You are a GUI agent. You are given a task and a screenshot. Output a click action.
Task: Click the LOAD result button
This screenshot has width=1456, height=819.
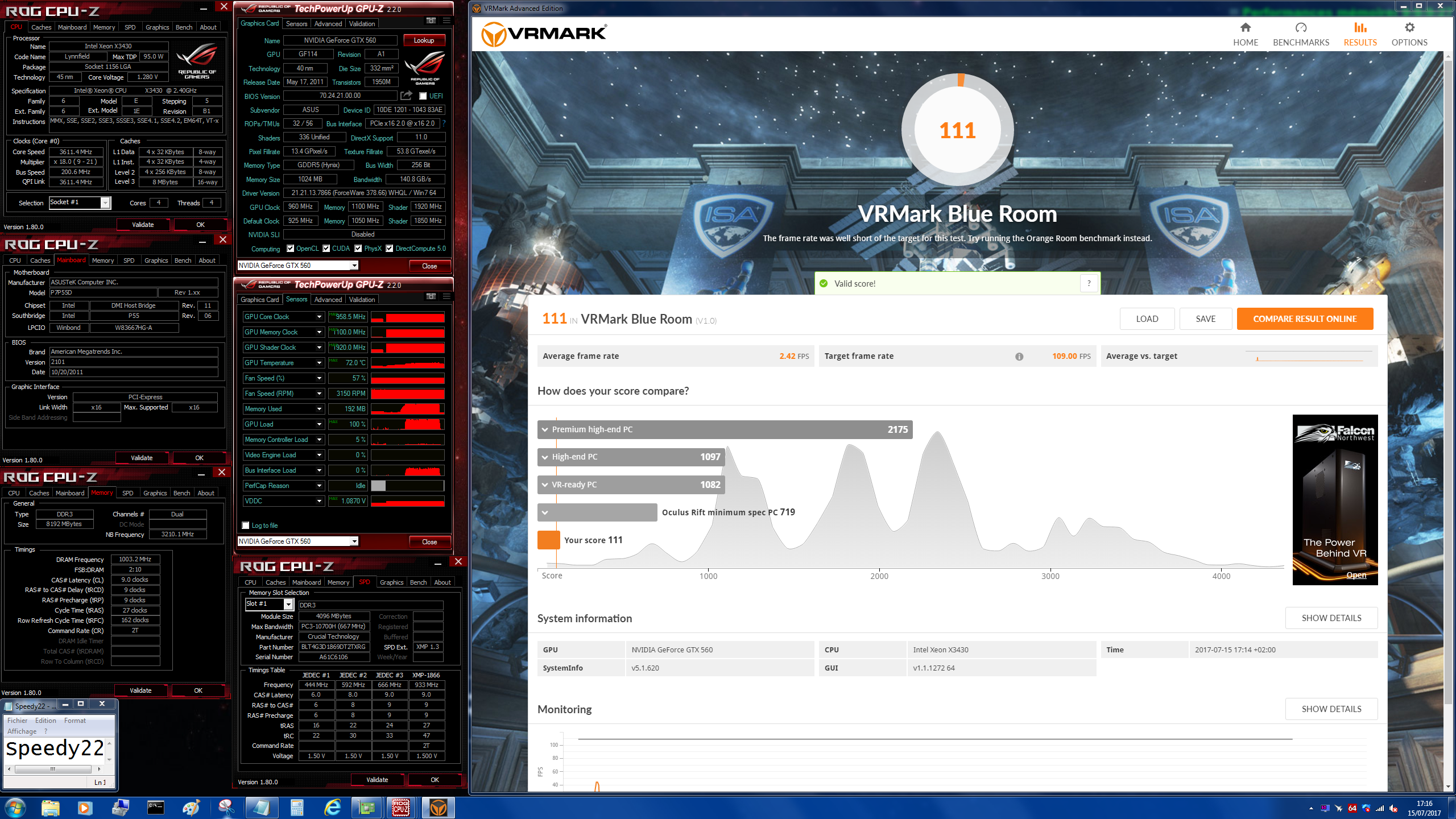1147,319
